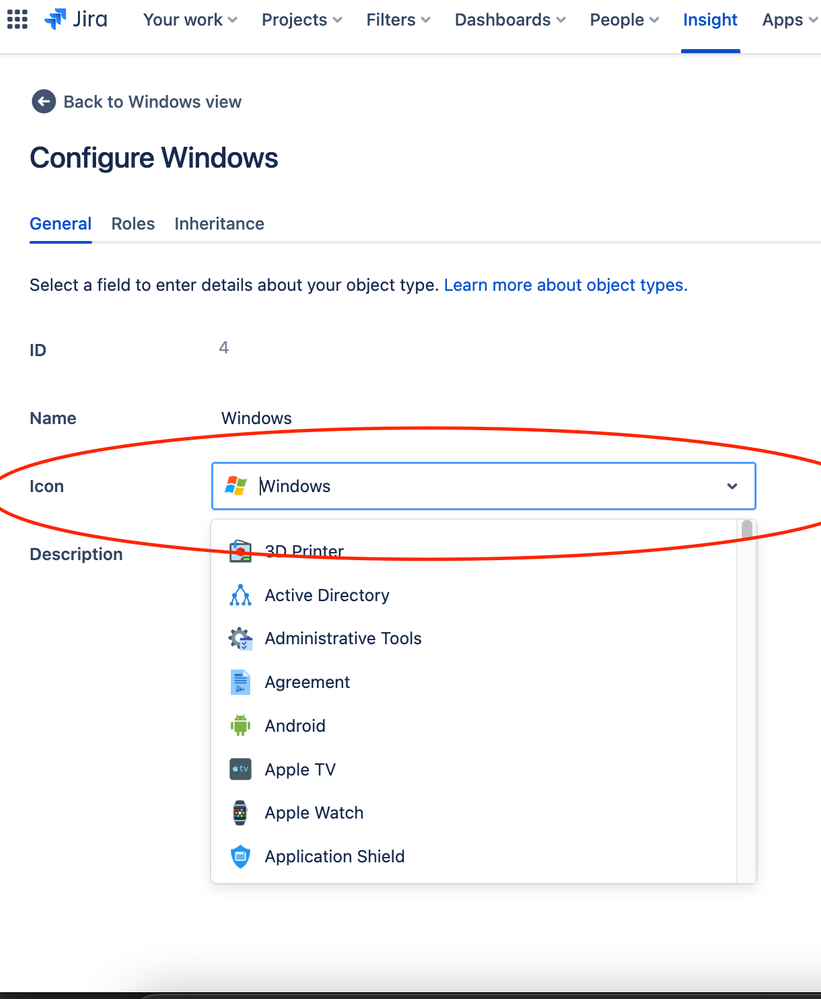821x999 pixels.
Task: Select the Apple TV option text
Action: [x=300, y=770]
